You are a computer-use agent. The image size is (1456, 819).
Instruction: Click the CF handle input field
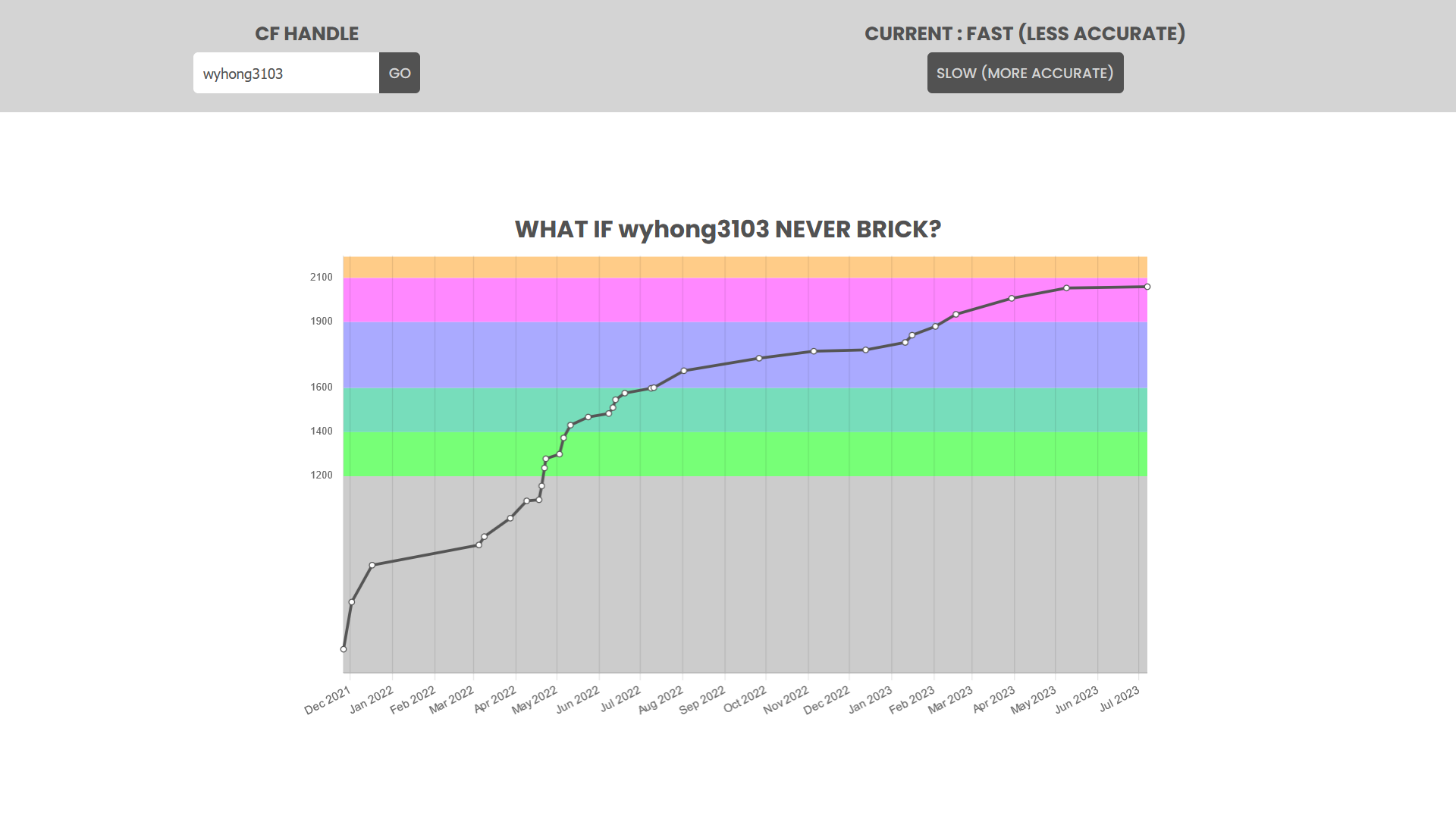tap(286, 73)
